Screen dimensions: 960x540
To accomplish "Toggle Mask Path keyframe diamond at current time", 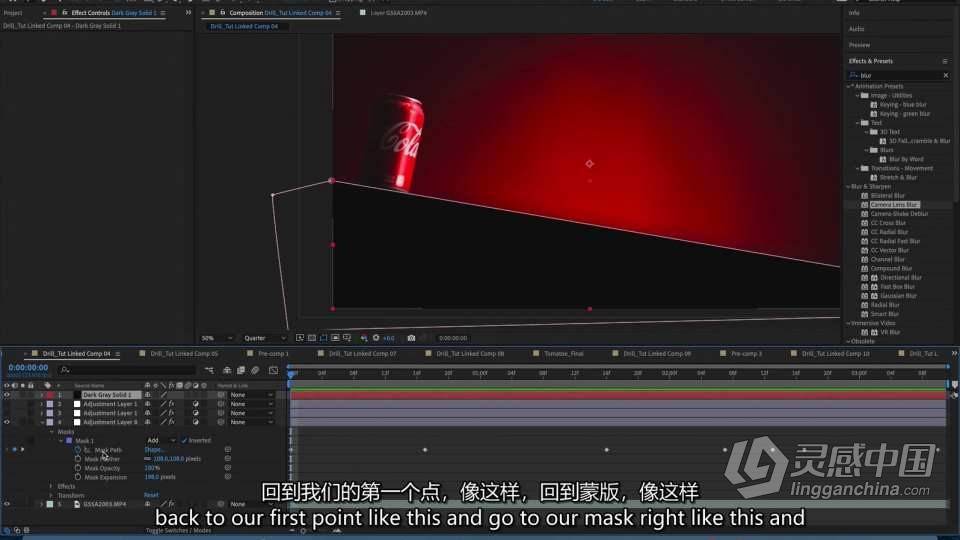I will point(15,449).
